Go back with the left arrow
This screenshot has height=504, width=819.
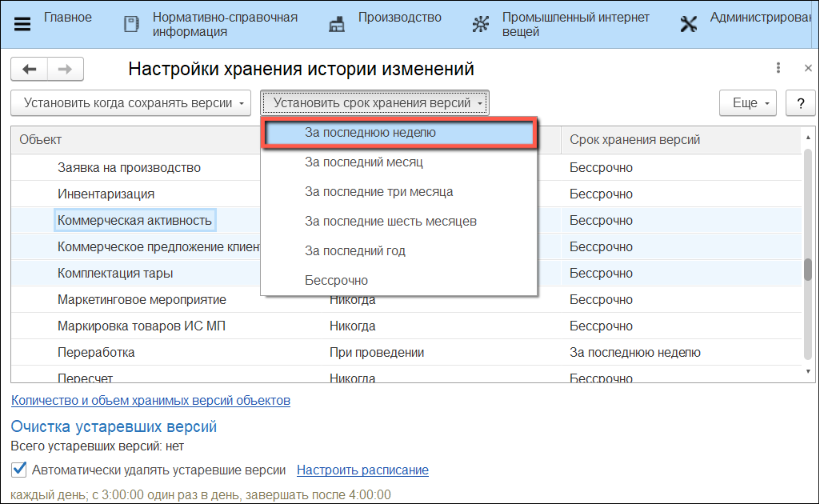pyautogui.click(x=29, y=69)
